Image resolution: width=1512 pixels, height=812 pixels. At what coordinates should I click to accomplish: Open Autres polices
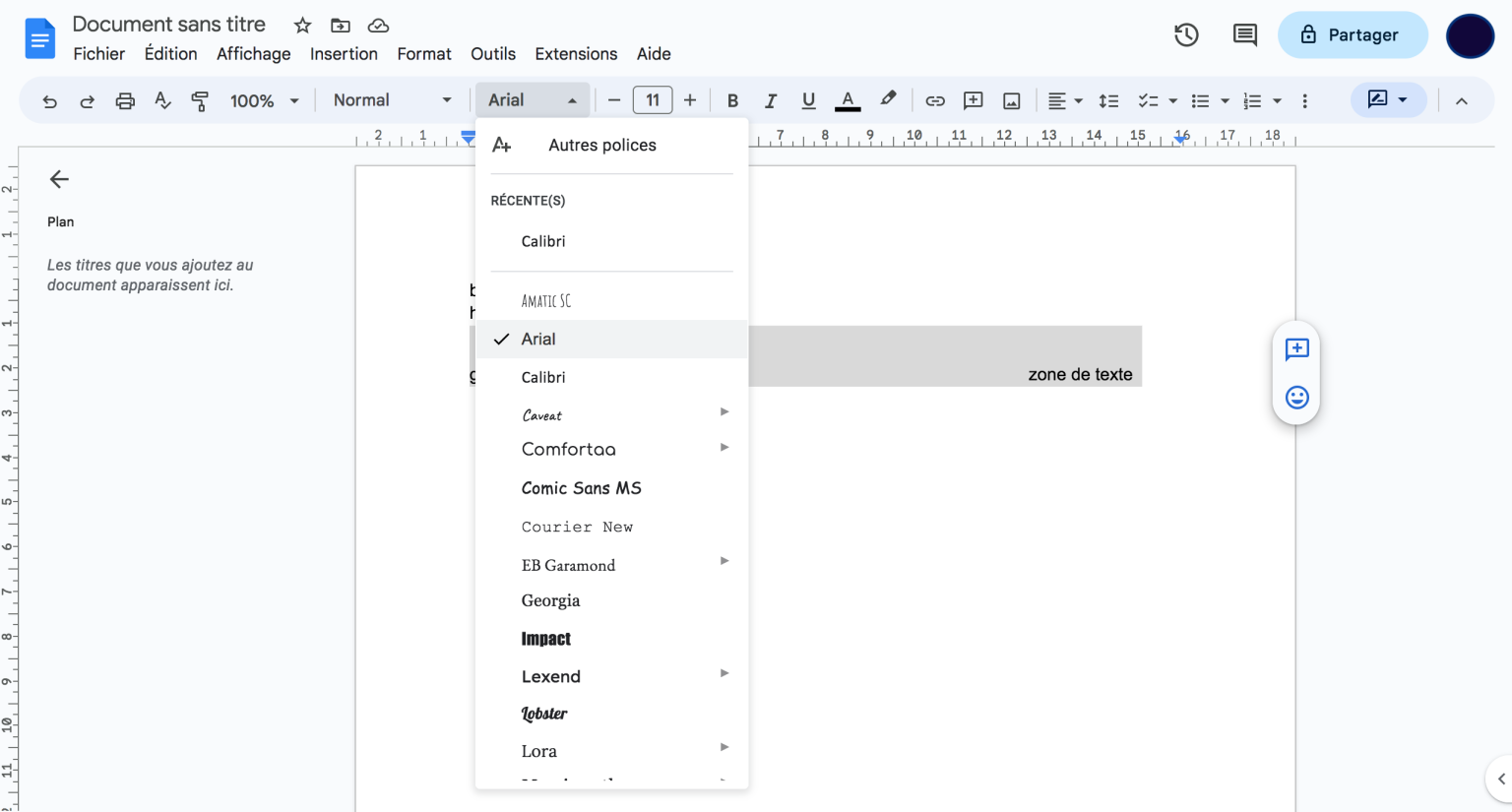(x=601, y=145)
